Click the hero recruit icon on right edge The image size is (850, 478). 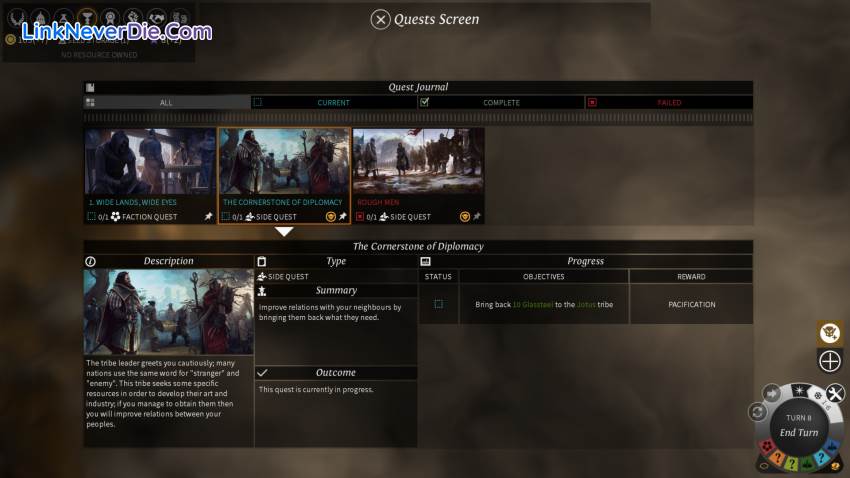[829, 333]
